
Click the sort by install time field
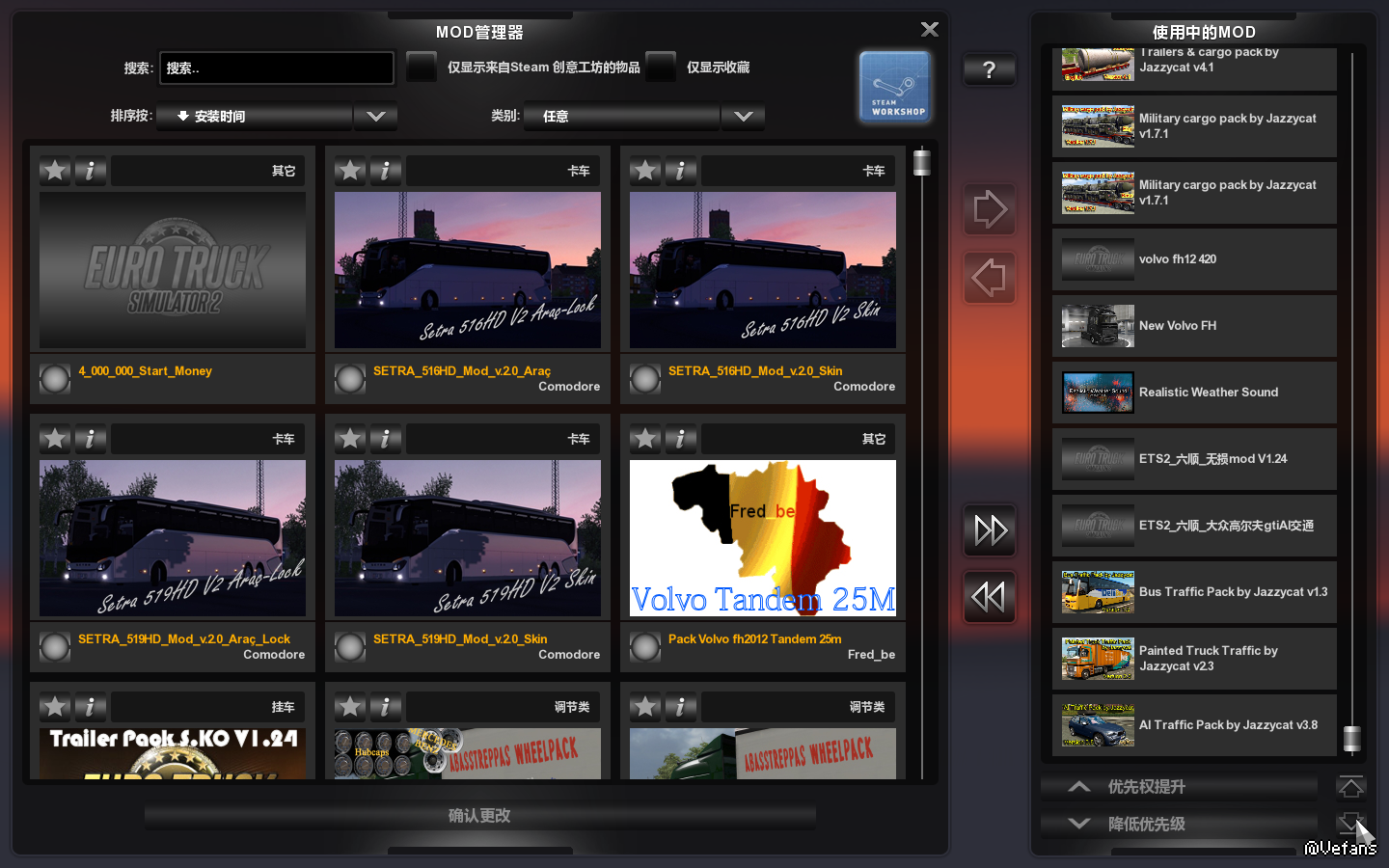pyautogui.click(x=255, y=117)
